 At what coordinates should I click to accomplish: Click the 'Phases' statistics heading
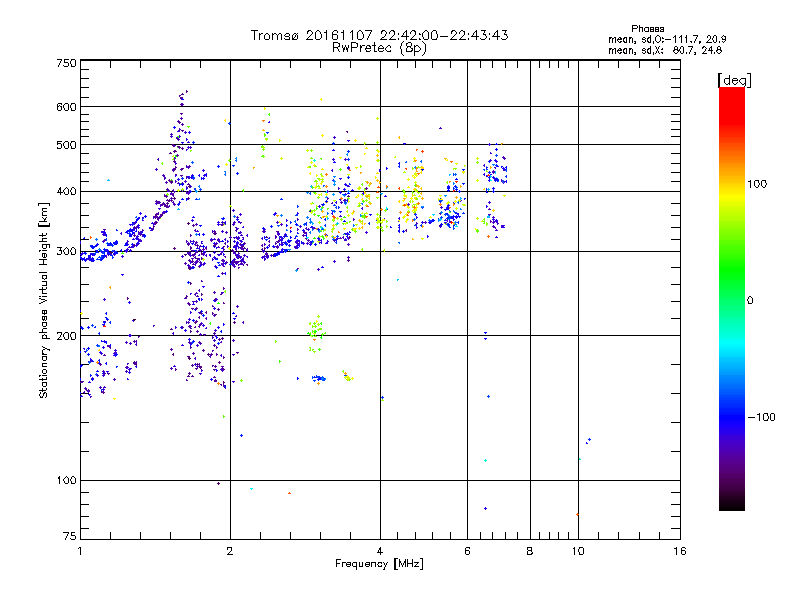point(647,29)
